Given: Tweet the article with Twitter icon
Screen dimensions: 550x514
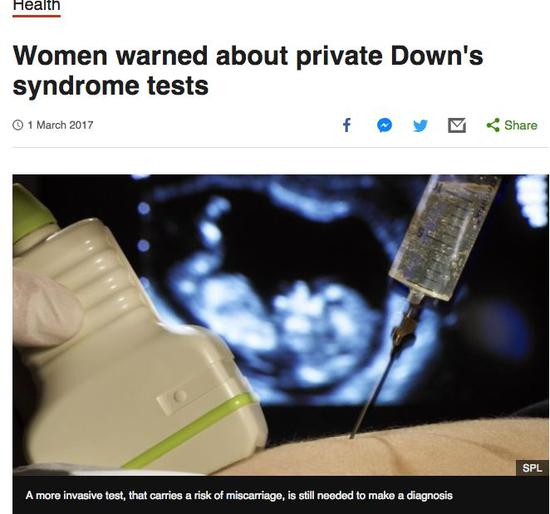Looking at the screenshot, I should click(420, 125).
